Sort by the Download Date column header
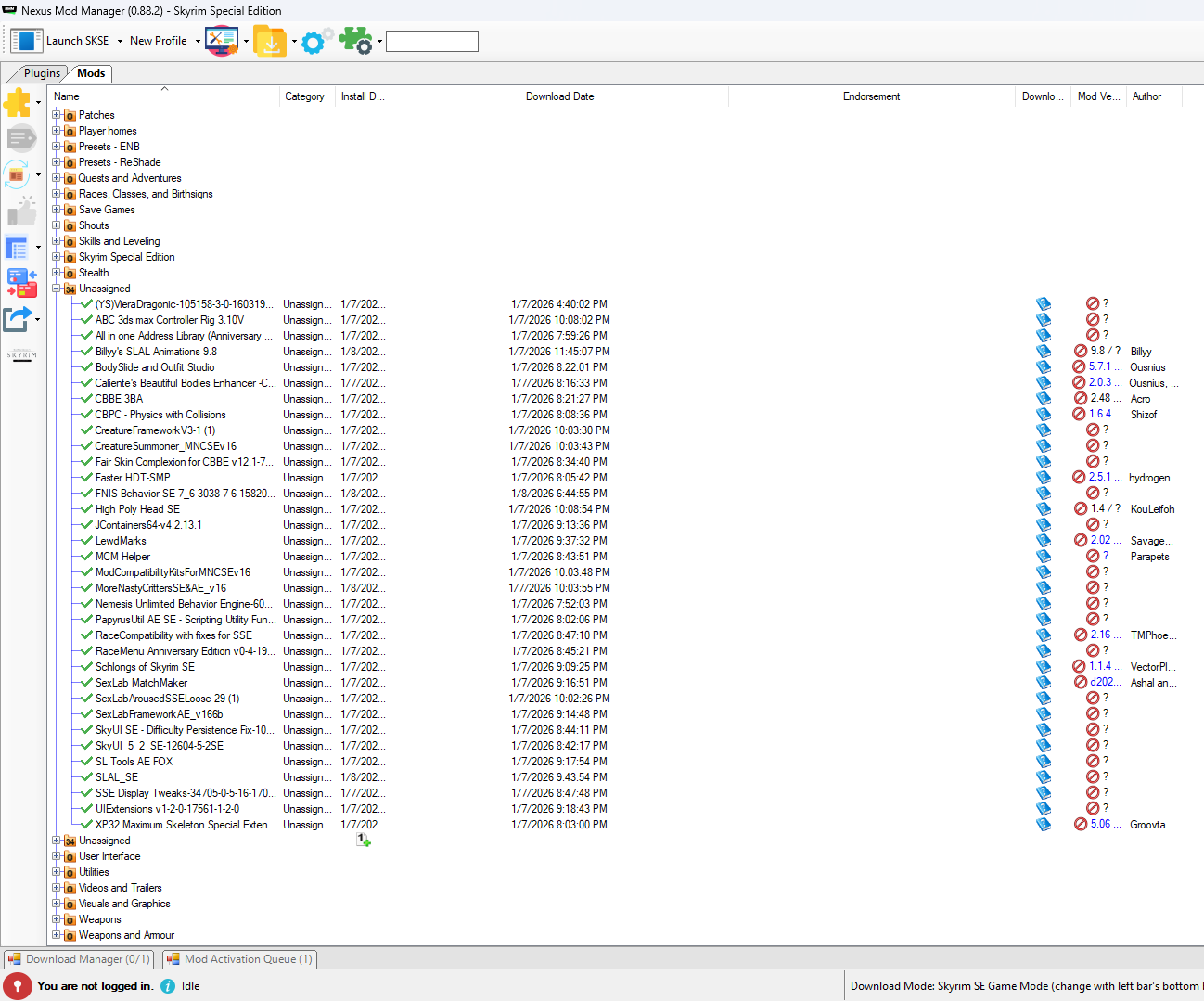This screenshot has height=1001, width=1204. (x=559, y=96)
